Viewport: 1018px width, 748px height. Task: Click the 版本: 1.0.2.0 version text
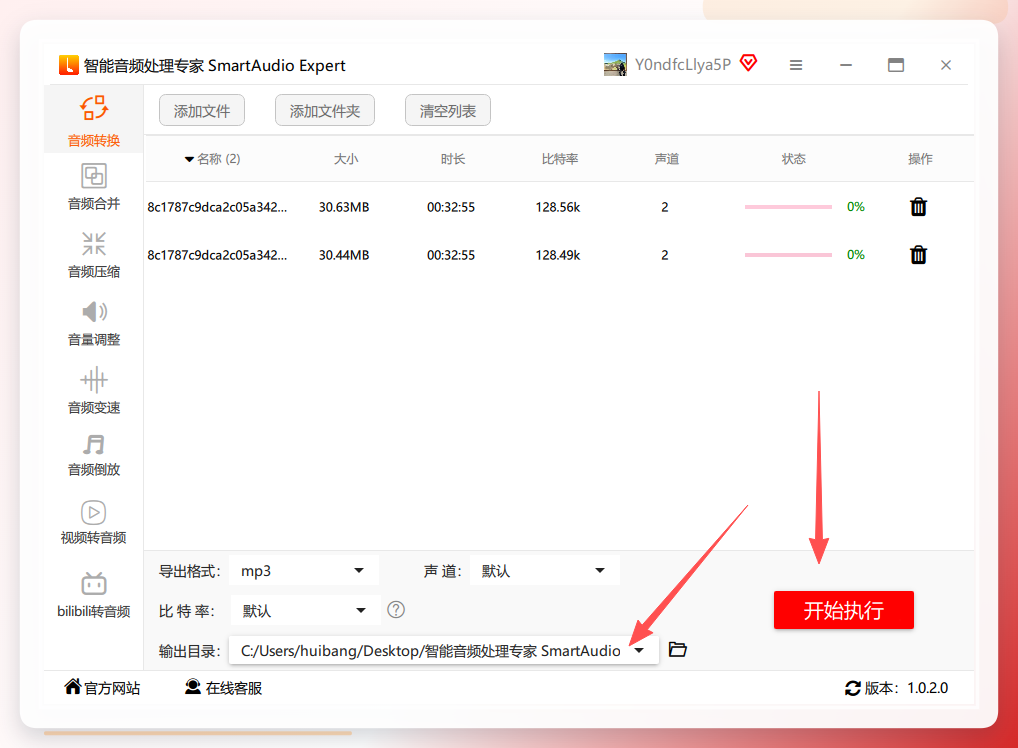coord(906,688)
